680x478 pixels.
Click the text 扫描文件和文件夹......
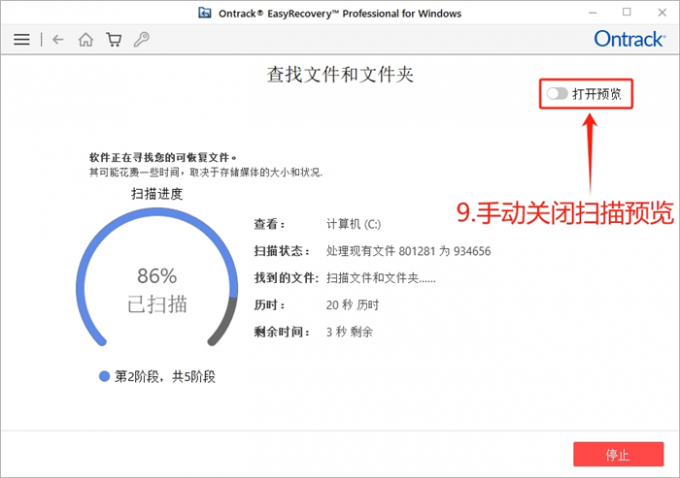(x=381, y=278)
